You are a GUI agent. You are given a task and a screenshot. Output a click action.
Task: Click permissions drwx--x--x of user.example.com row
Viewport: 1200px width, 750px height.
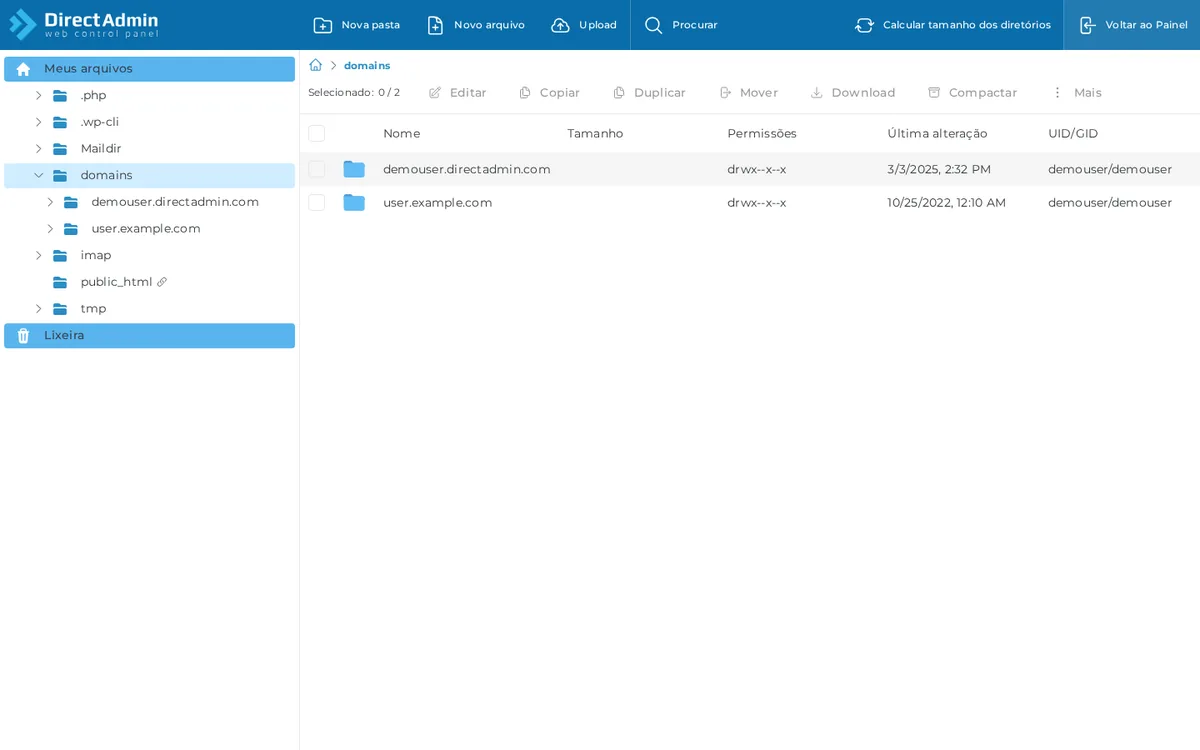click(x=757, y=202)
